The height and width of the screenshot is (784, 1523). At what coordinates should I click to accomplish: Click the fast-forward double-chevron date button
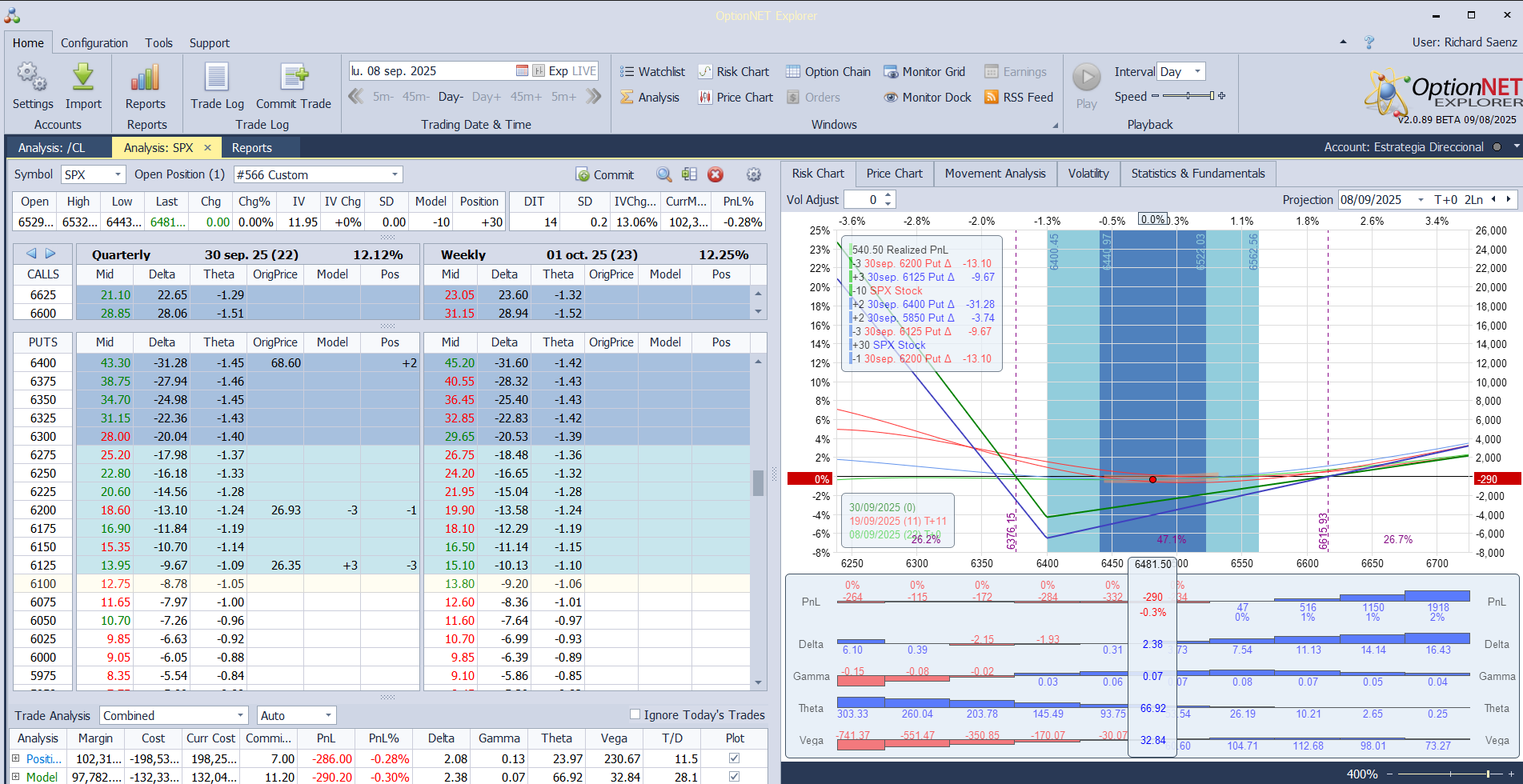(x=593, y=97)
